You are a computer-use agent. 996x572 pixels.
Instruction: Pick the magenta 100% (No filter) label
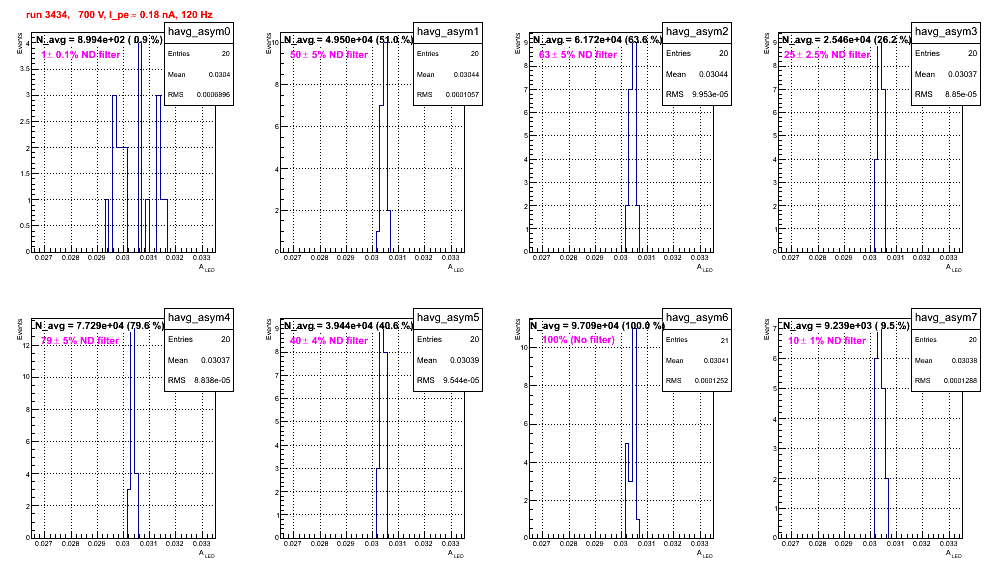[x=579, y=340]
